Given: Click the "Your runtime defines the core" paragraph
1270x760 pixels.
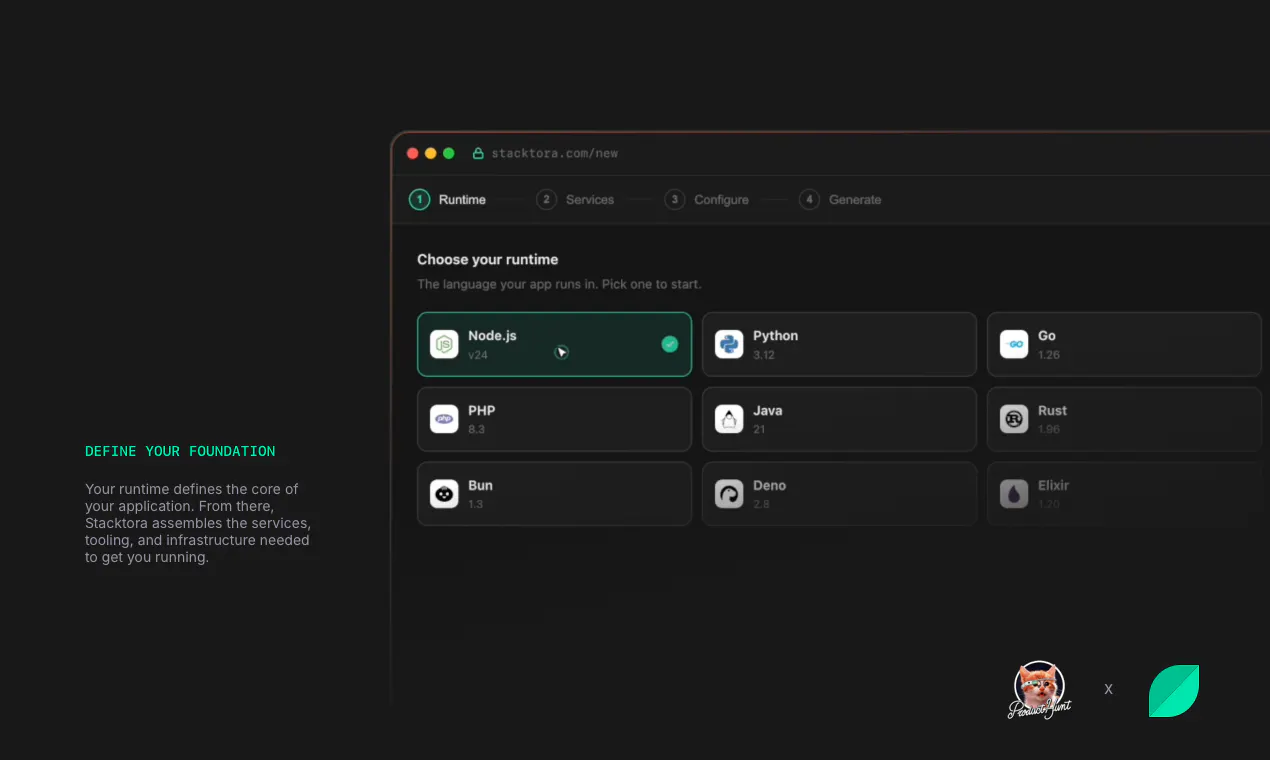Looking at the screenshot, I should click(x=198, y=523).
